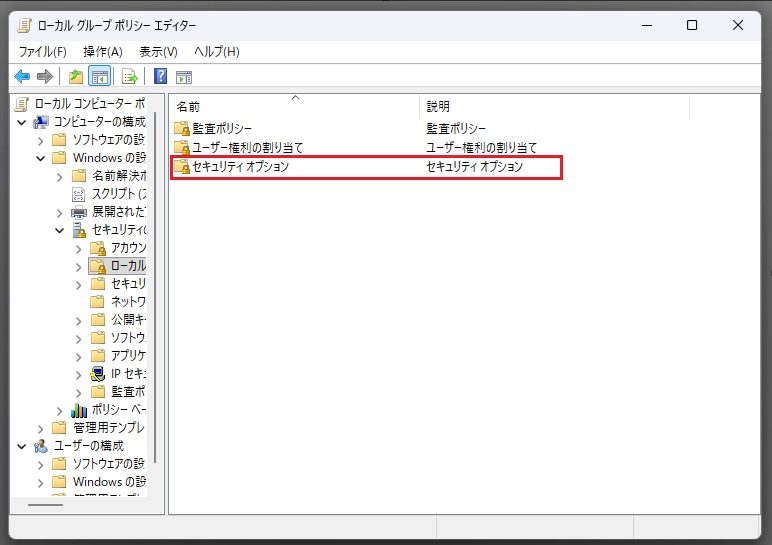Click the blue Help toolbar icon
Viewport: 772px width, 545px height.
click(x=160, y=77)
